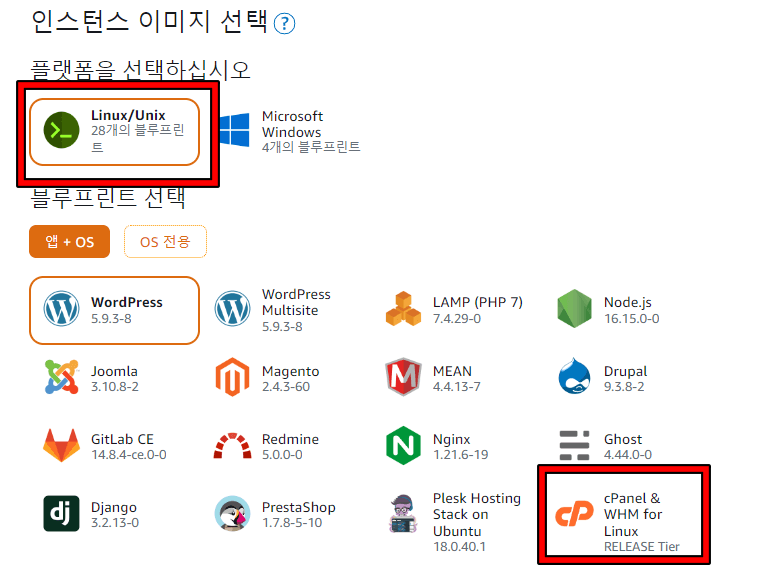Click version text 7.4.29-0
Image resolution: width=761 pixels, height=565 pixels.
(457, 319)
